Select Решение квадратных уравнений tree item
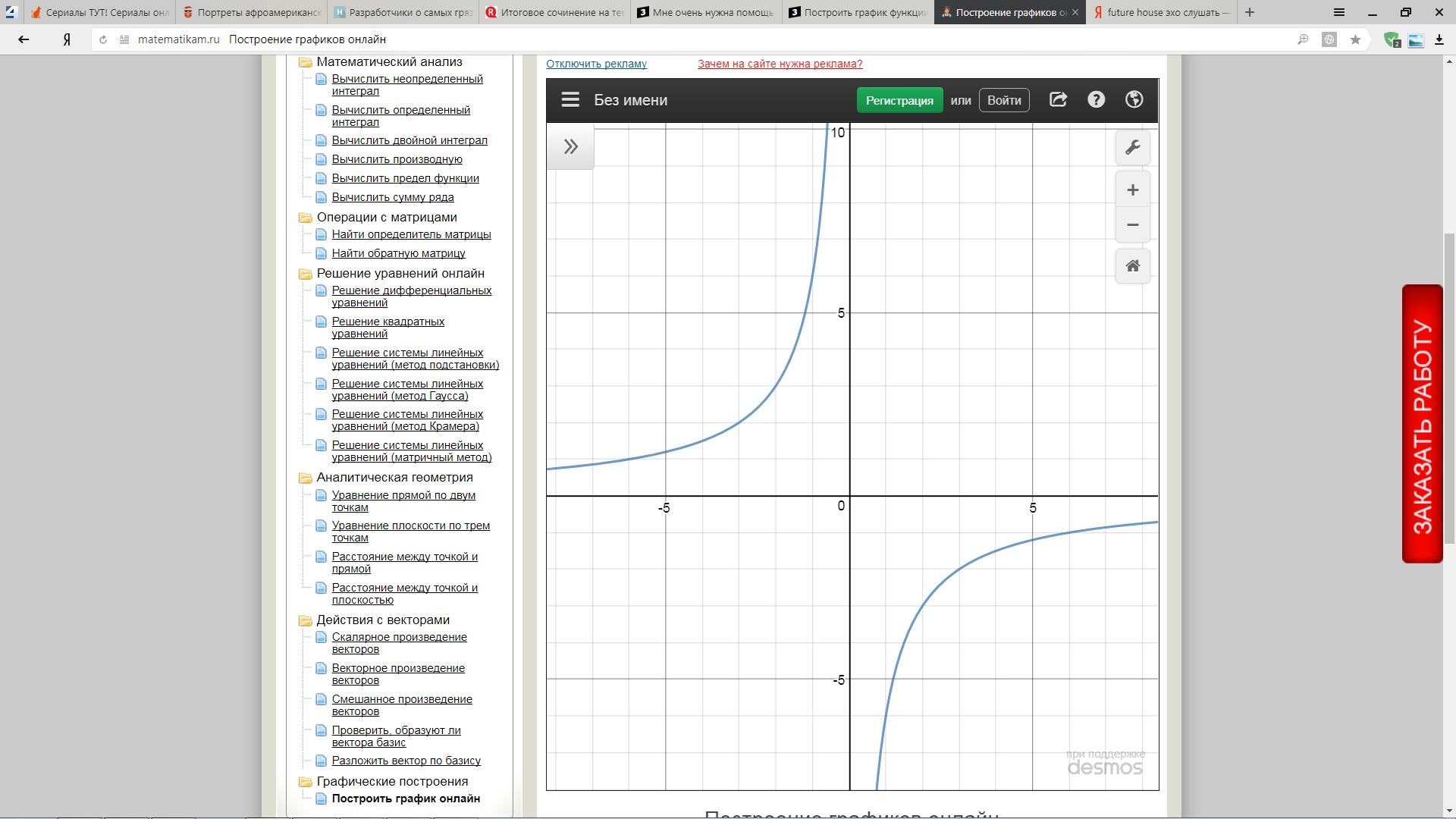1456x819 pixels. click(x=388, y=328)
